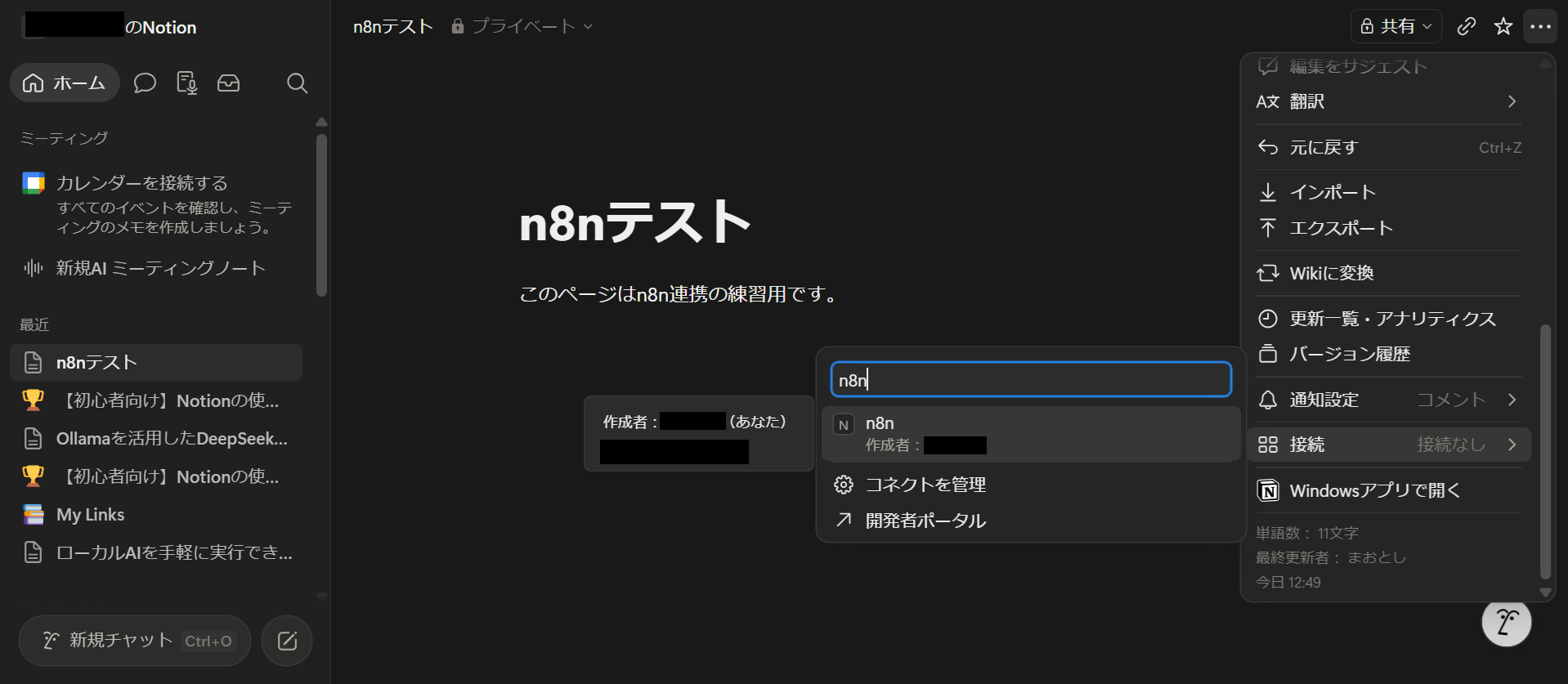The height and width of the screenshot is (684, 1568).
Task: Open Ollamaを活用したDeepSeek page
Action: click(x=156, y=439)
